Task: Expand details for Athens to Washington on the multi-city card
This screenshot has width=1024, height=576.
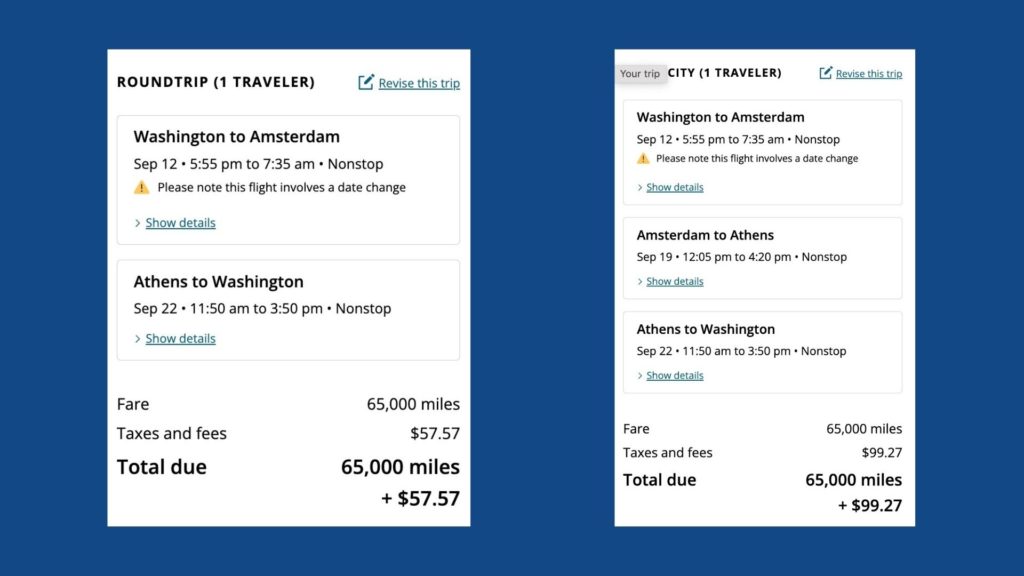Action: click(675, 375)
